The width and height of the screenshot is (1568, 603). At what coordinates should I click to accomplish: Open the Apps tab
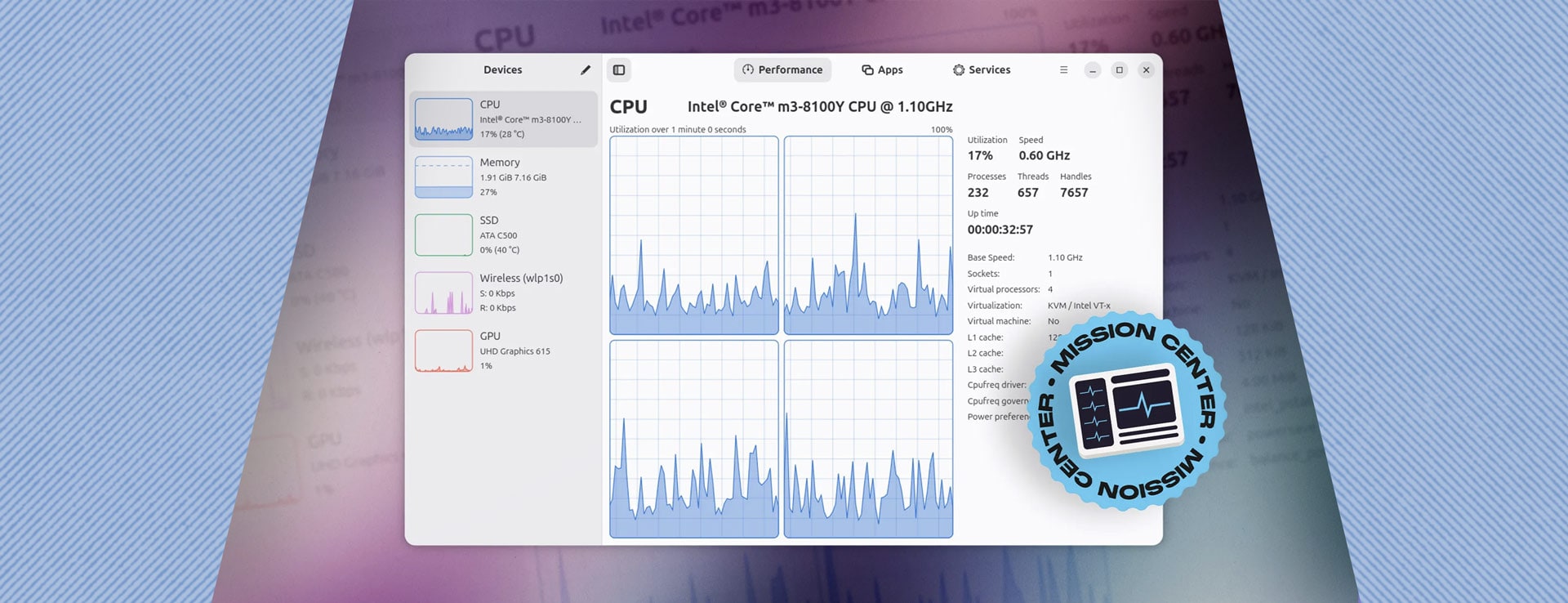point(882,70)
